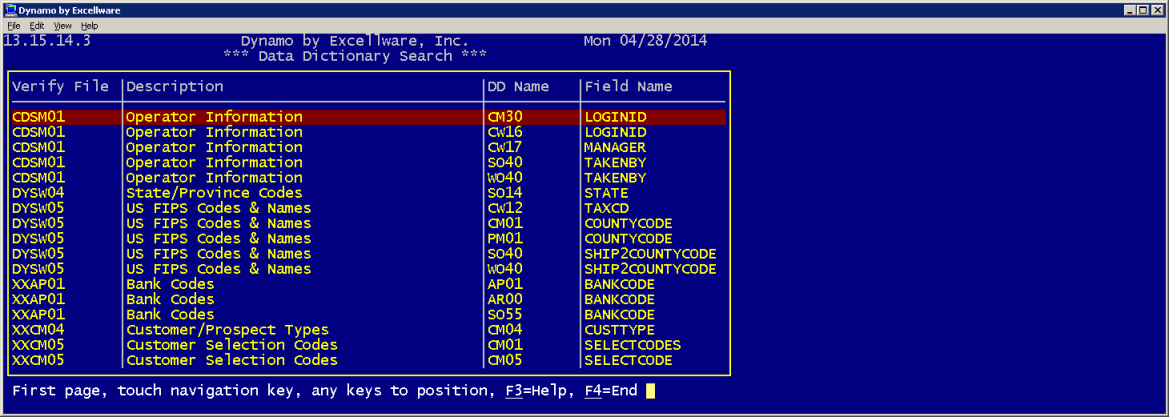Click the Field Name column header
The image size is (1169, 417).
[x=628, y=87]
